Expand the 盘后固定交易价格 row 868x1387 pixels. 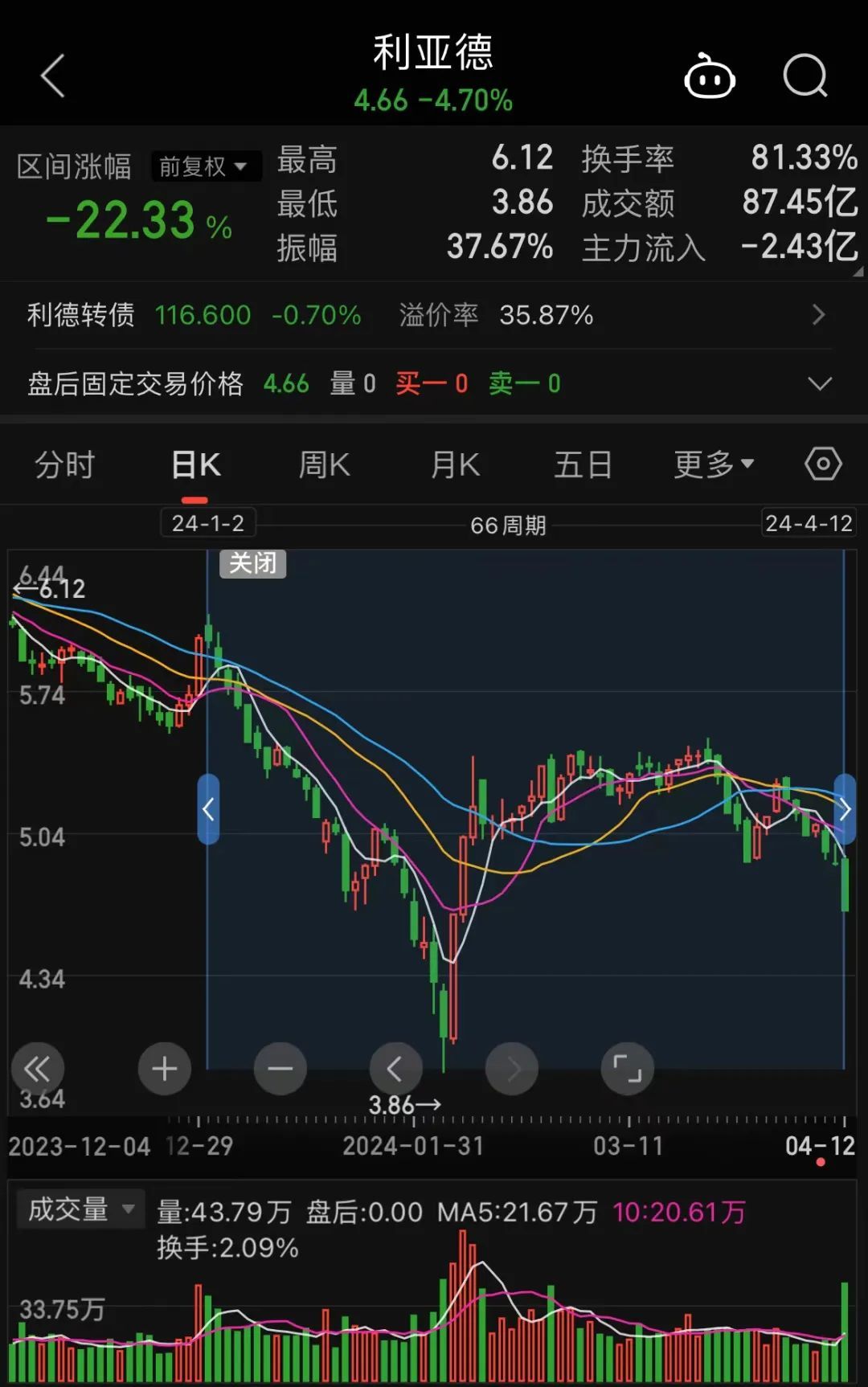pyautogui.click(x=434, y=383)
